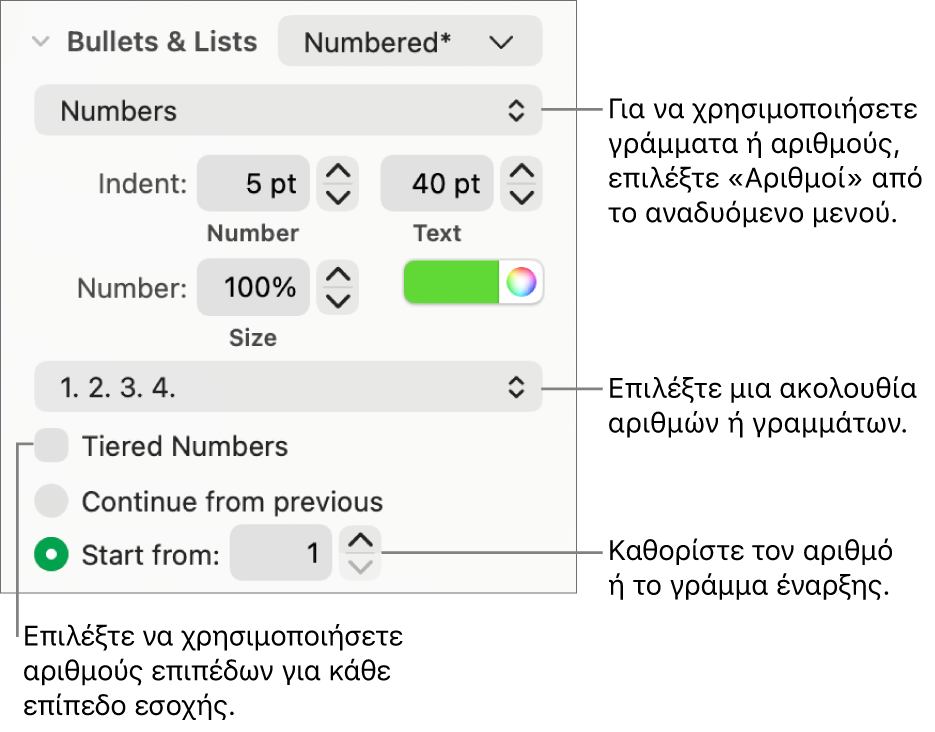
Task: Open the 1. 2. 3. 4. format dropdown
Action: click(x=288, y=387)
